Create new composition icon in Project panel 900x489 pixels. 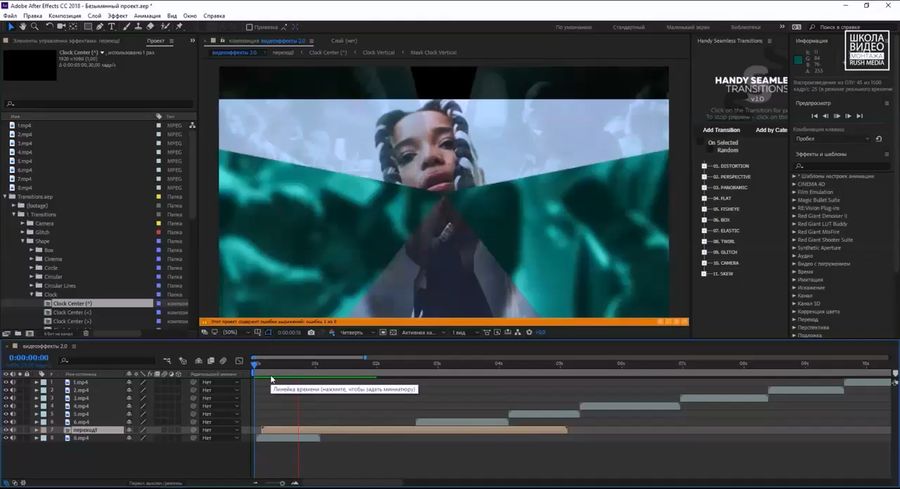(30, 333)
